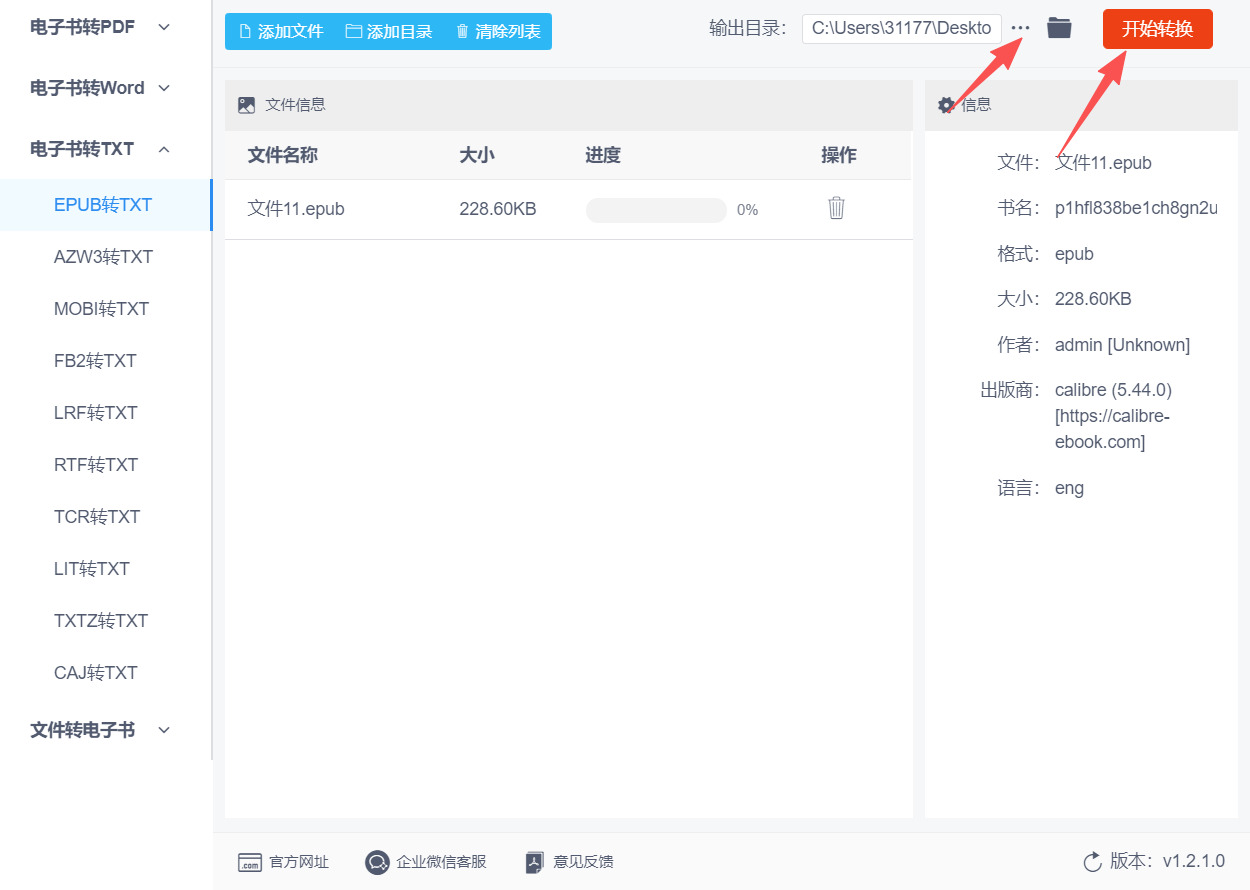Click the 文件名称 column header
The height and width of the screenshot is (890, 1250).
click(283, 155)
